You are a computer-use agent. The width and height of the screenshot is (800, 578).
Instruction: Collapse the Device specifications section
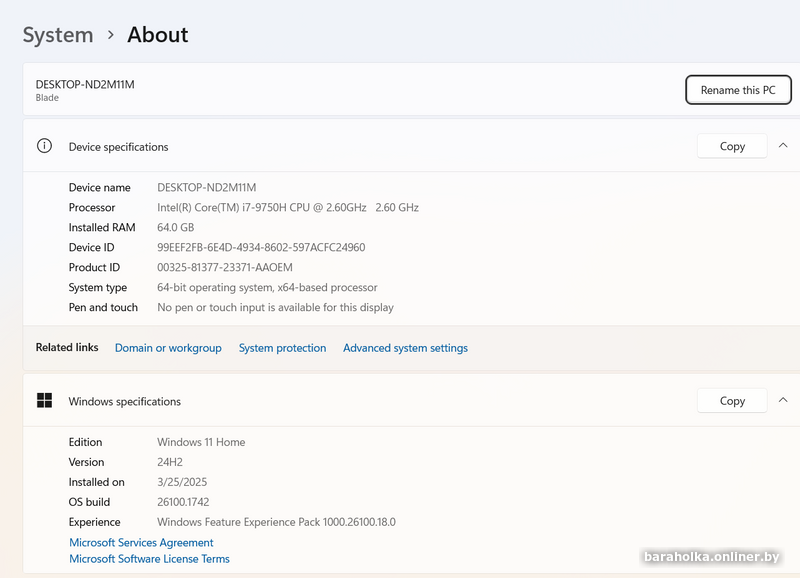(x=783, y=145)
